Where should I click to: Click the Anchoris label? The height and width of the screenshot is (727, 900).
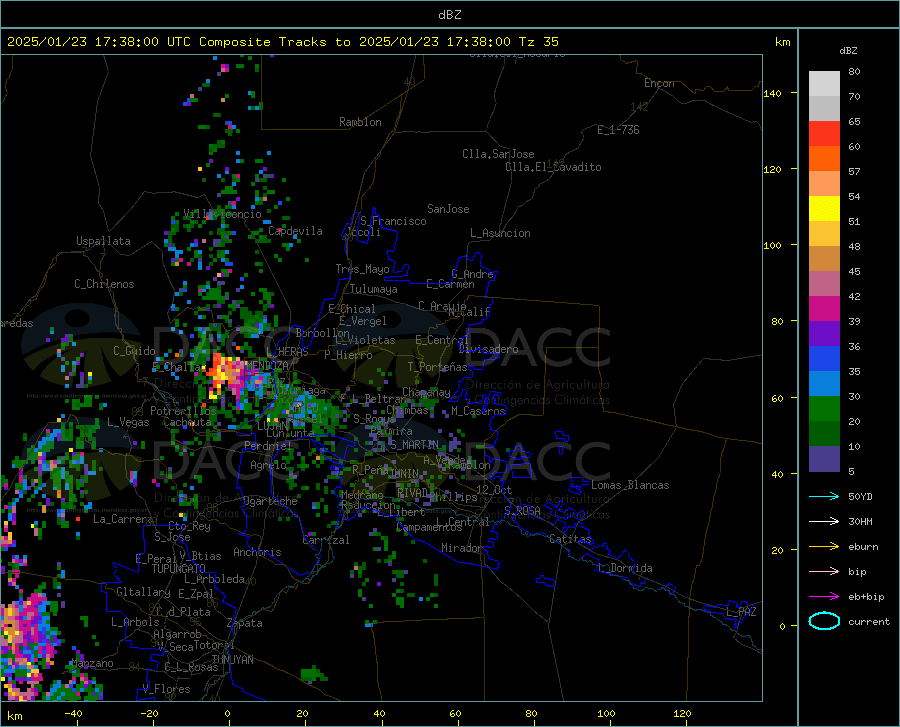(x=257, y=552)
